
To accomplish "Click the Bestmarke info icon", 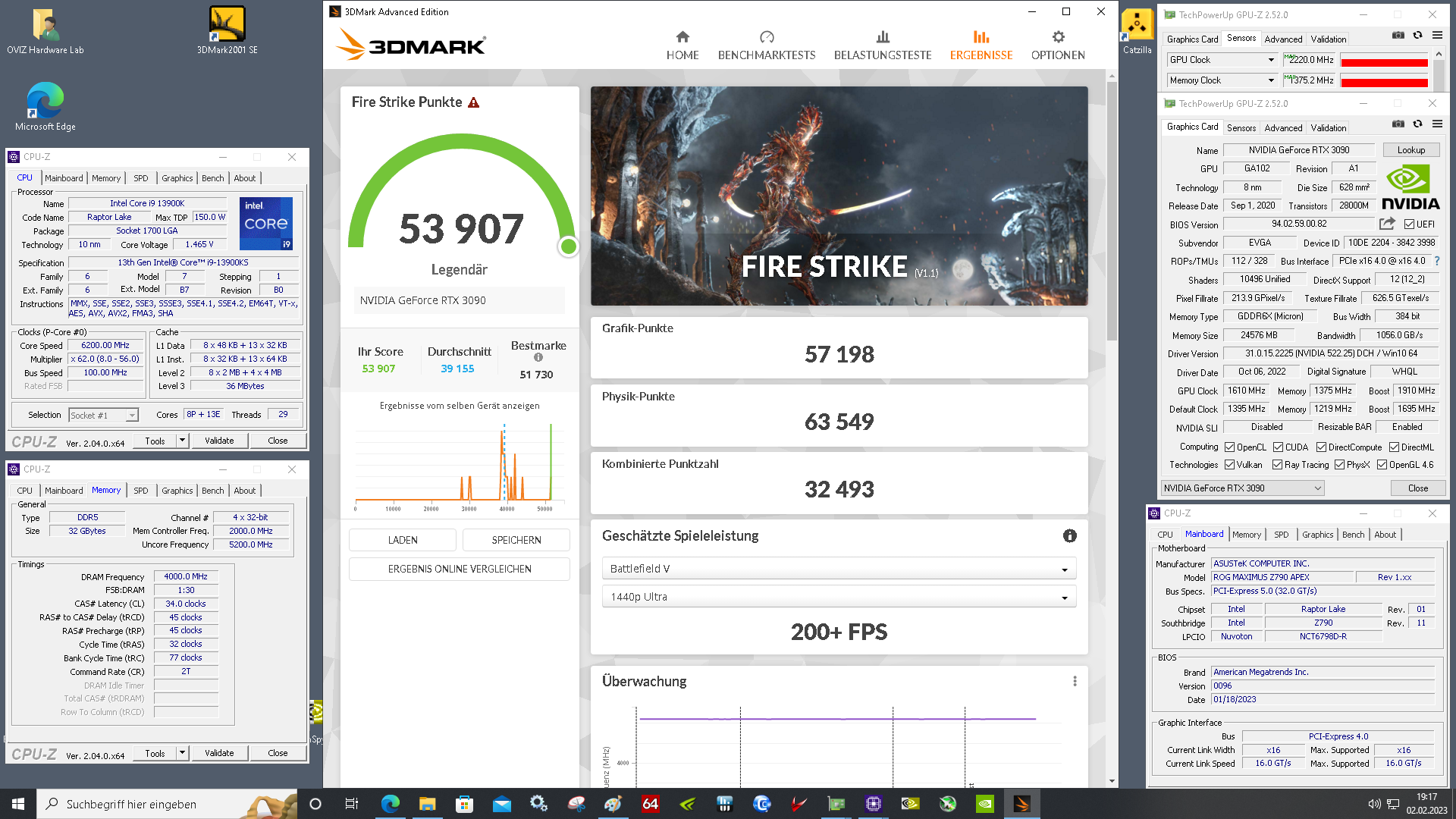I will (538, 357).
